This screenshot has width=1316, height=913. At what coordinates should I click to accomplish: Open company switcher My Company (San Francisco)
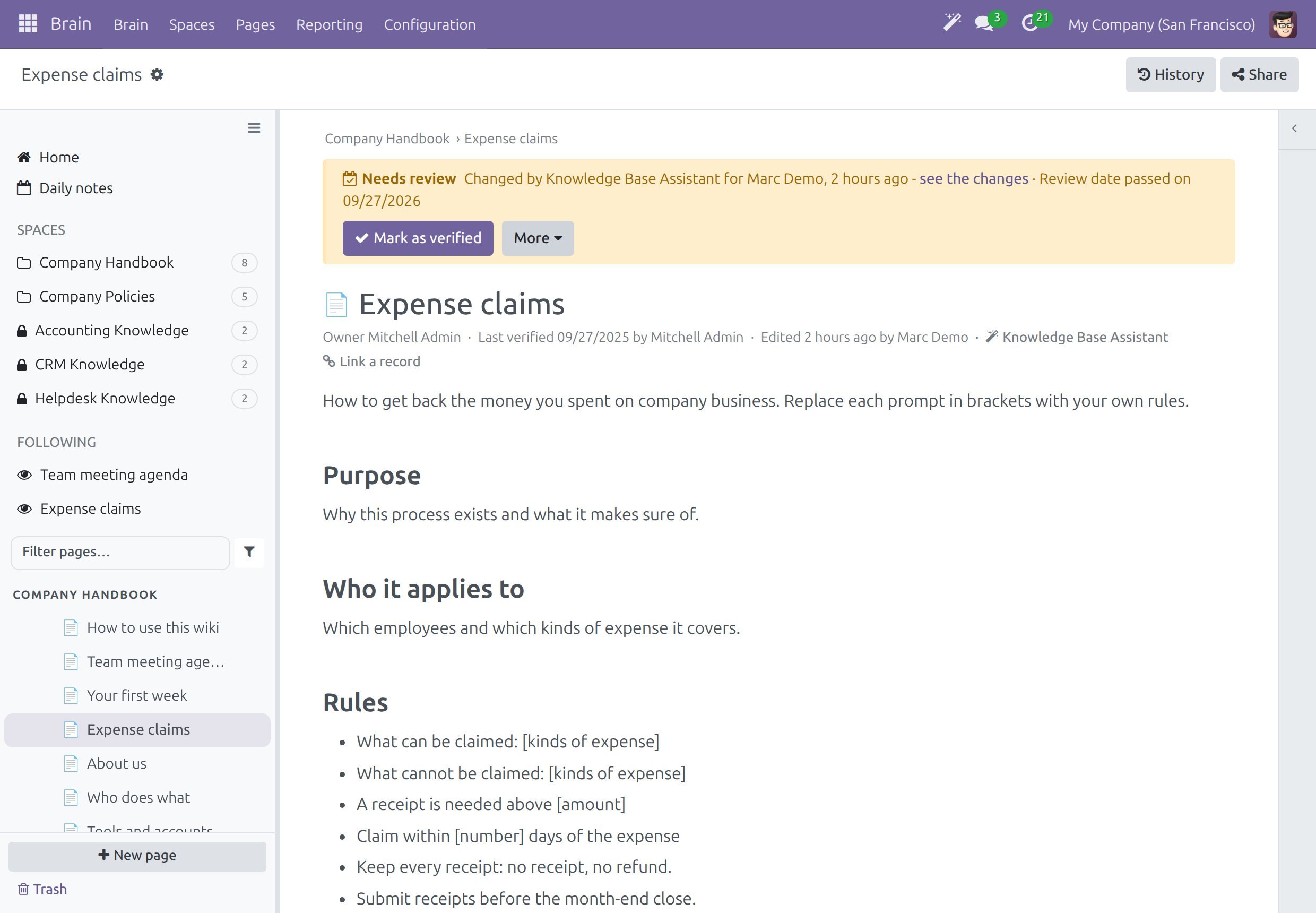tap(1162, 24)
